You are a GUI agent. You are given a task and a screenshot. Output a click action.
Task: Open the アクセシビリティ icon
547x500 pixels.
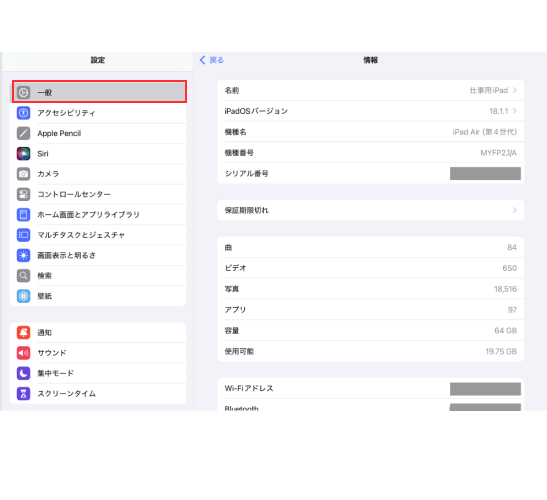point(23,113)
